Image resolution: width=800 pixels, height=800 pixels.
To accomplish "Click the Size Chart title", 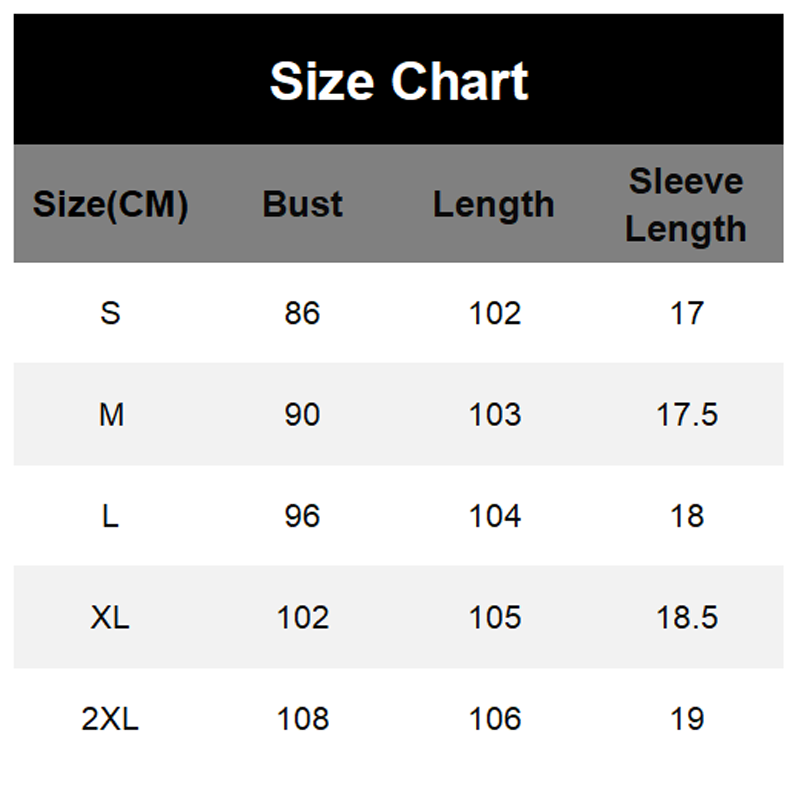I will [x=399, y=81].
